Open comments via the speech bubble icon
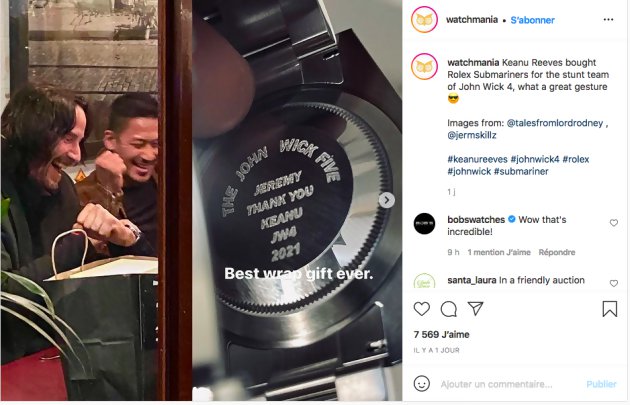This screenshot has height=405, width=630. click(x=448, y=309)
